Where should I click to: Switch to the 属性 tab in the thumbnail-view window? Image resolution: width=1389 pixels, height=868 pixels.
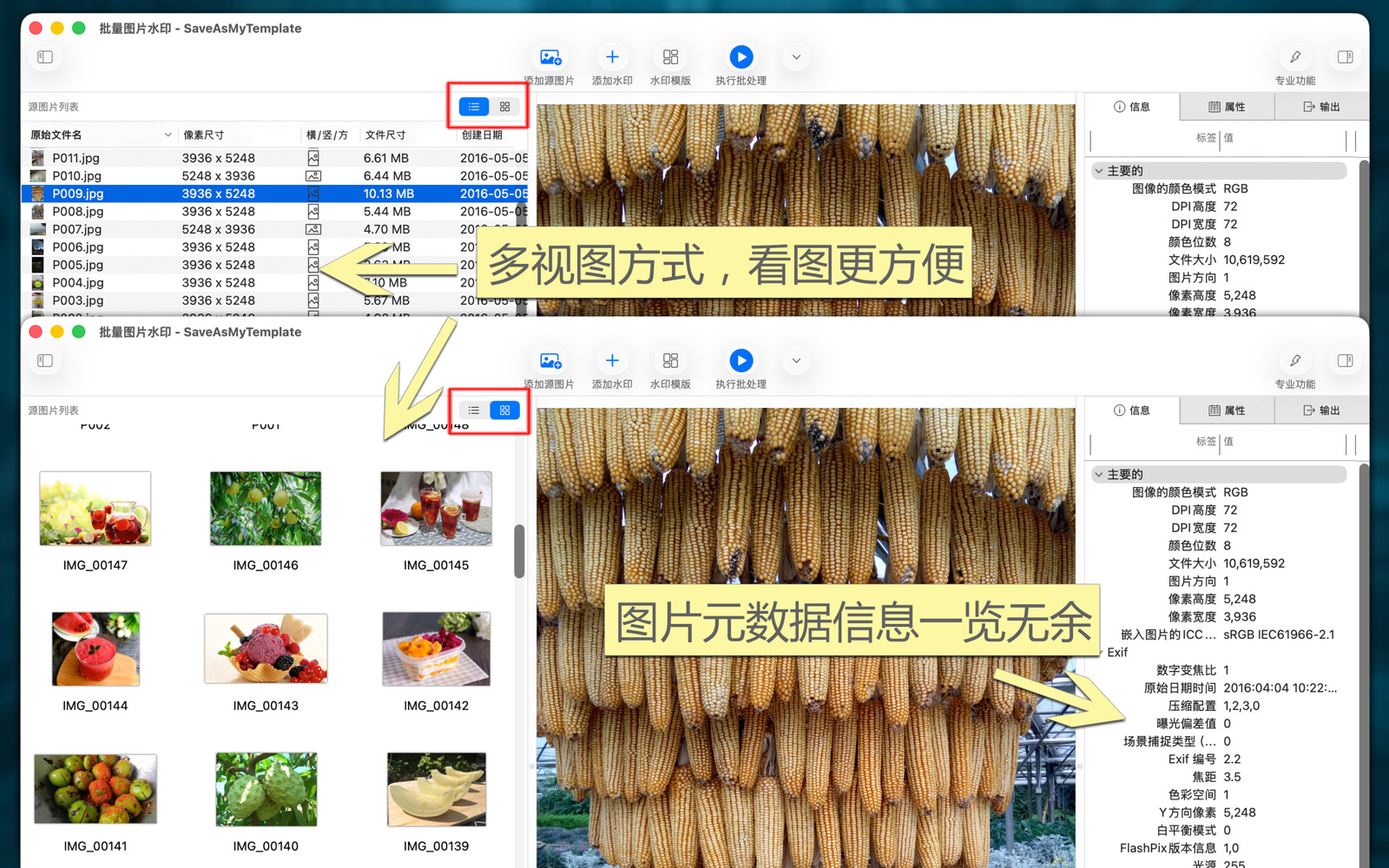click(1227, 411)
